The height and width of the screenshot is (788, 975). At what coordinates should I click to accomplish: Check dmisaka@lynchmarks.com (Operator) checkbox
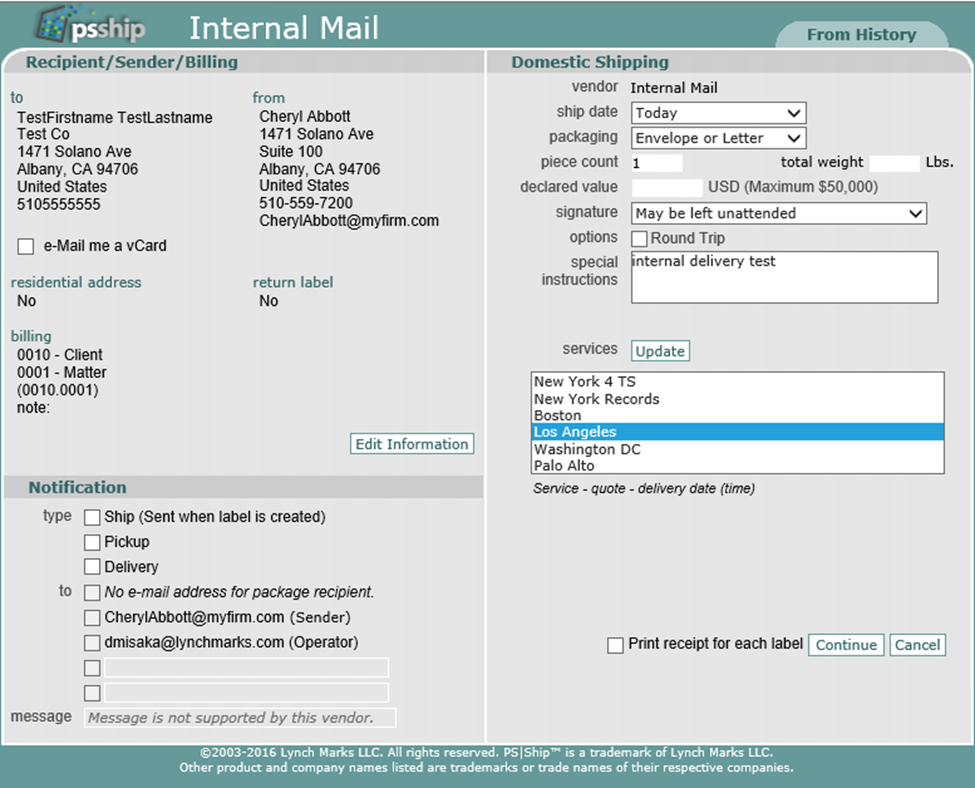[92, 642]
